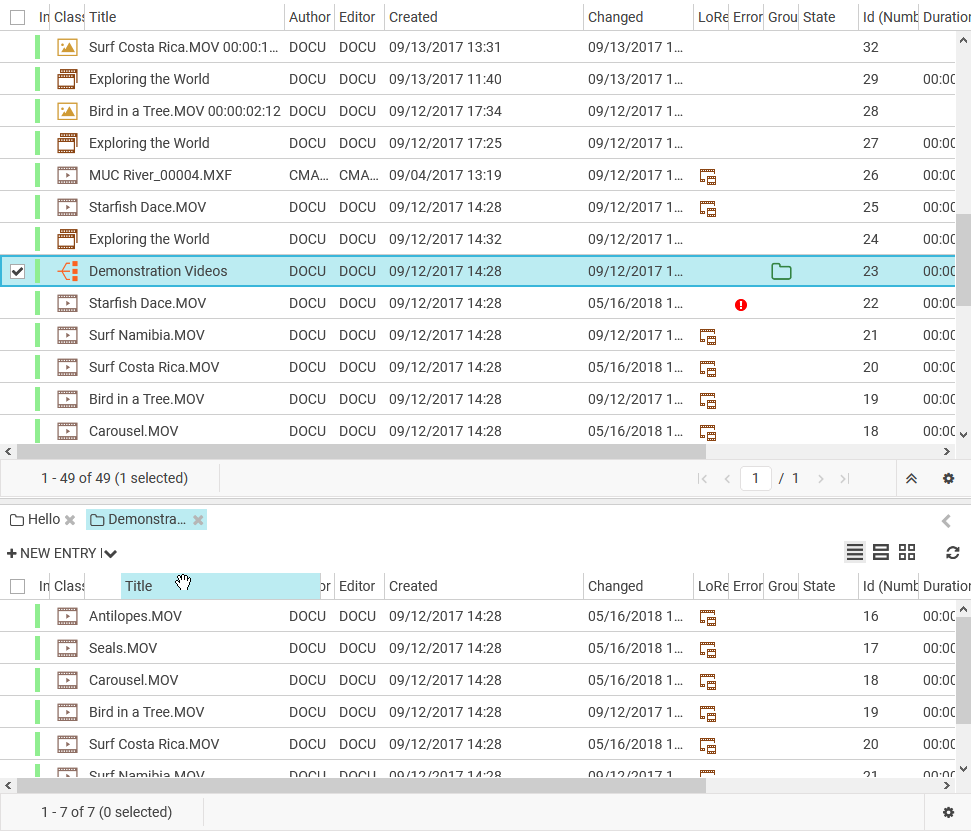This screenshot has height=832, width=971.
Task: Refresh the folder entries list
Action: tap(953, 552)
